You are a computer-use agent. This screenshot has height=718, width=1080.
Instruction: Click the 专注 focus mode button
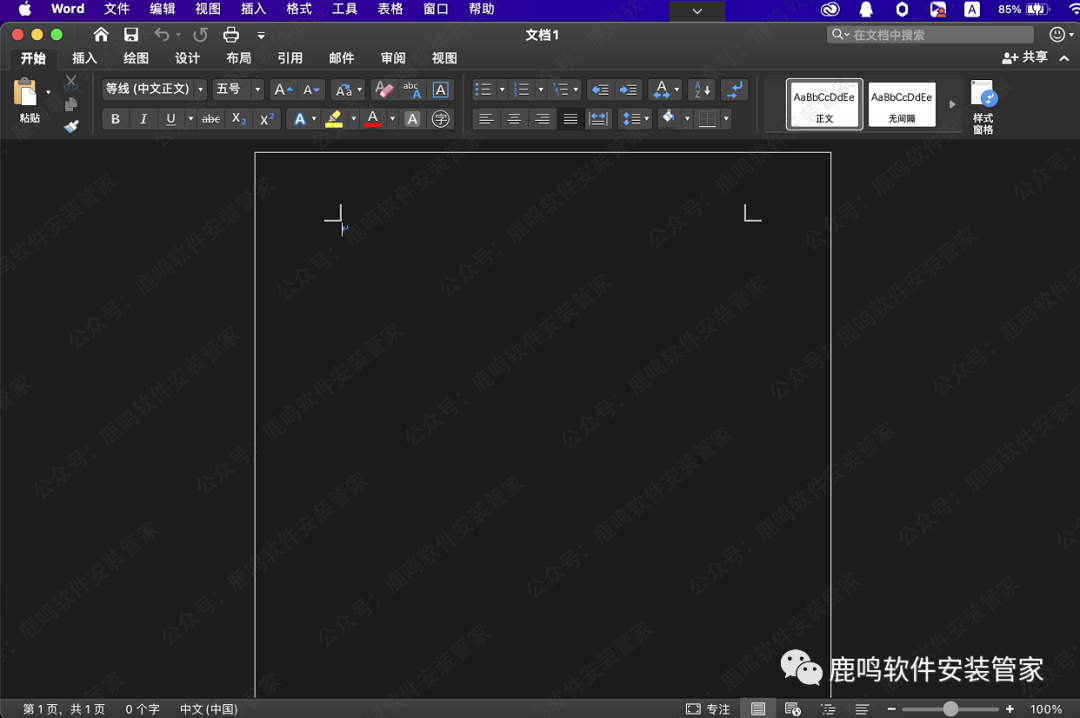click(x=708, y=709)
